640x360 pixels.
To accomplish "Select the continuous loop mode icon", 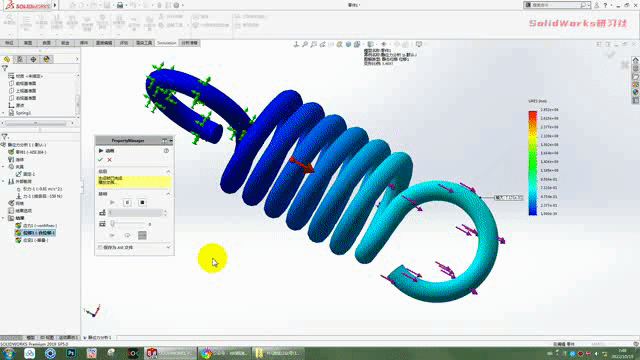I will tap(127, 236).
